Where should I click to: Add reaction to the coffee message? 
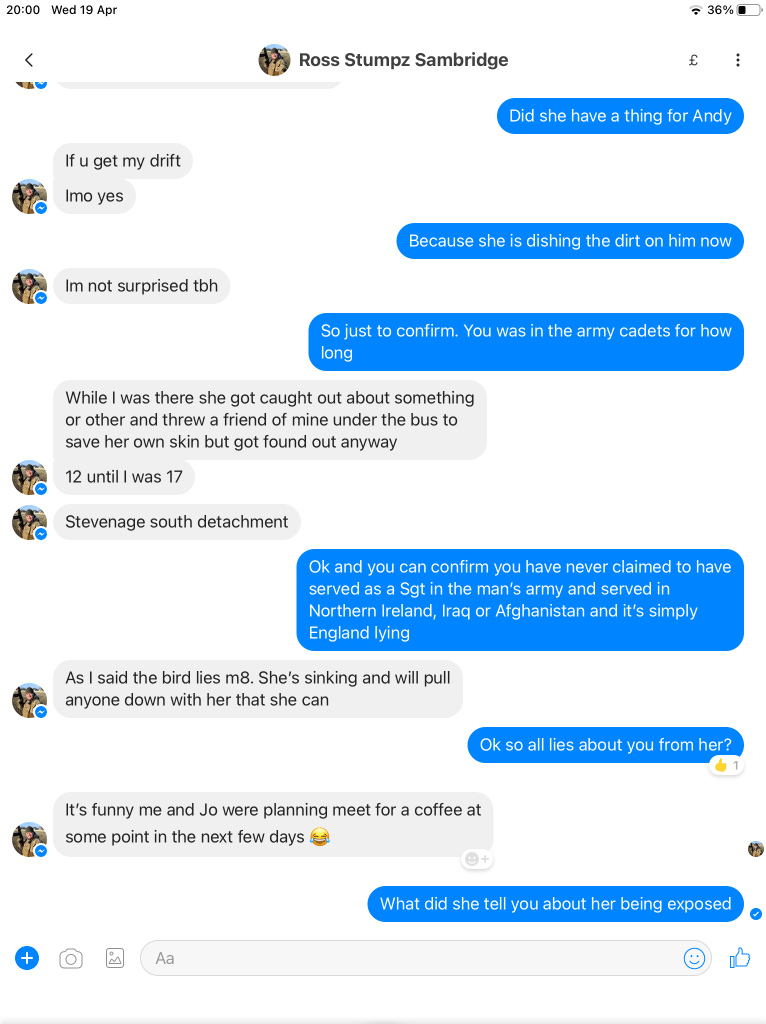pos(477,859)
